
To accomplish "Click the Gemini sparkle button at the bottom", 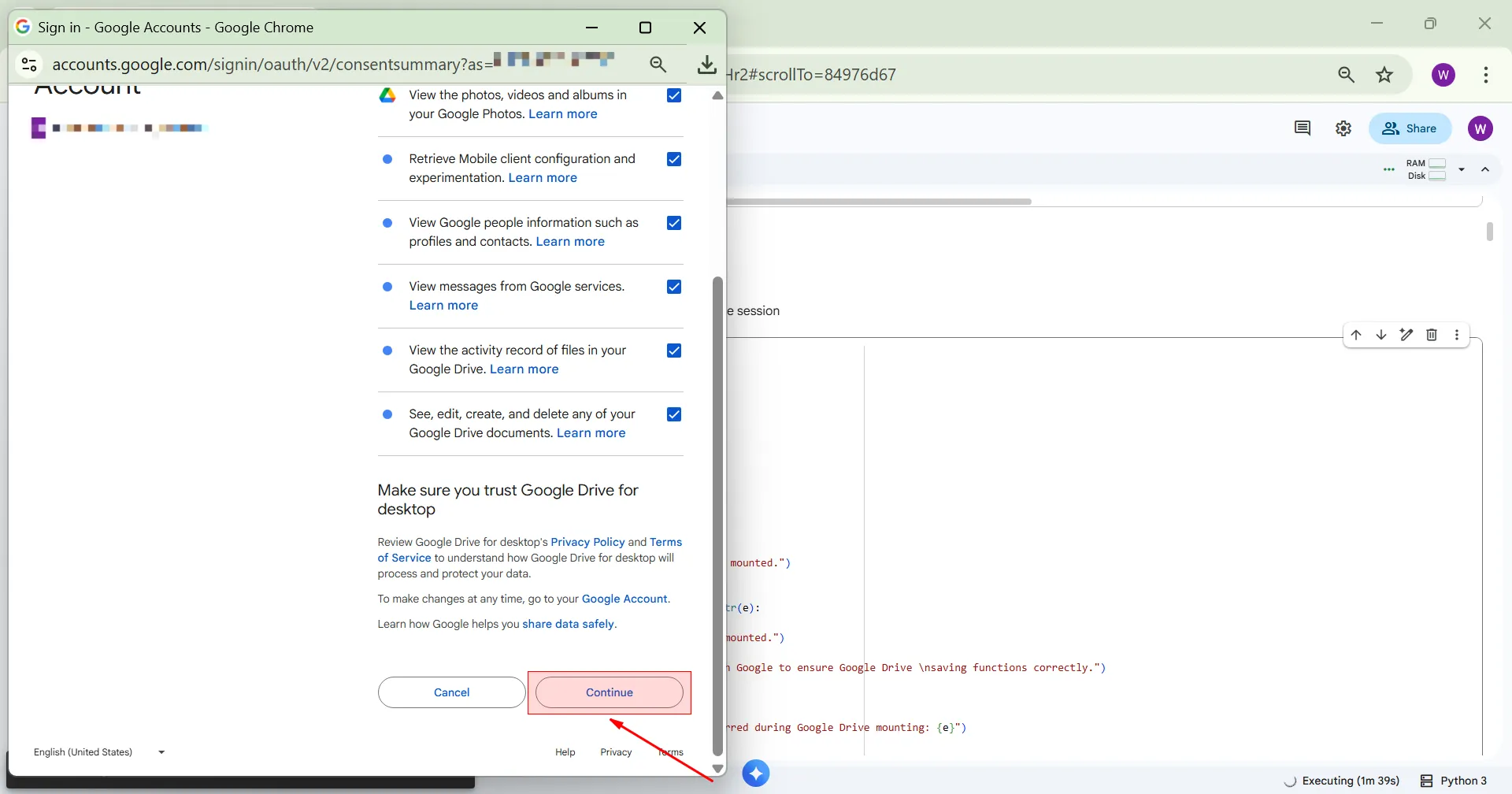I will pos(756,774).
